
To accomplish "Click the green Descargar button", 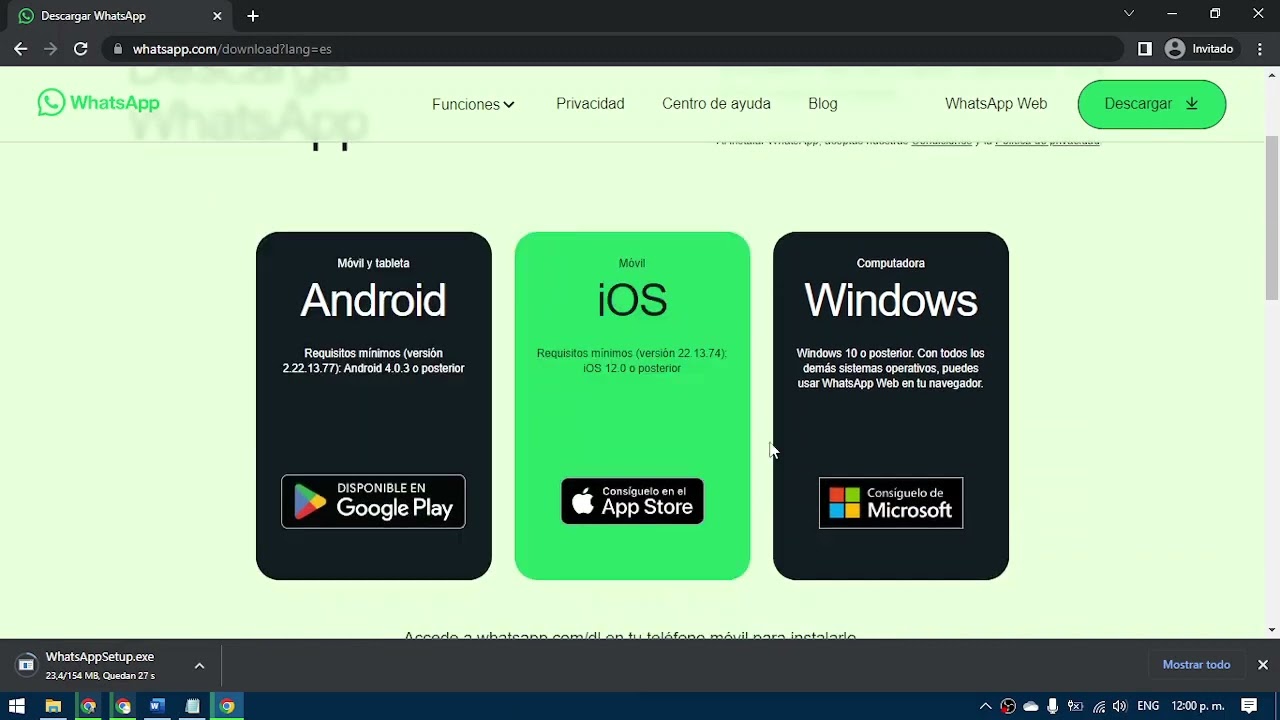I will 1152,104.
